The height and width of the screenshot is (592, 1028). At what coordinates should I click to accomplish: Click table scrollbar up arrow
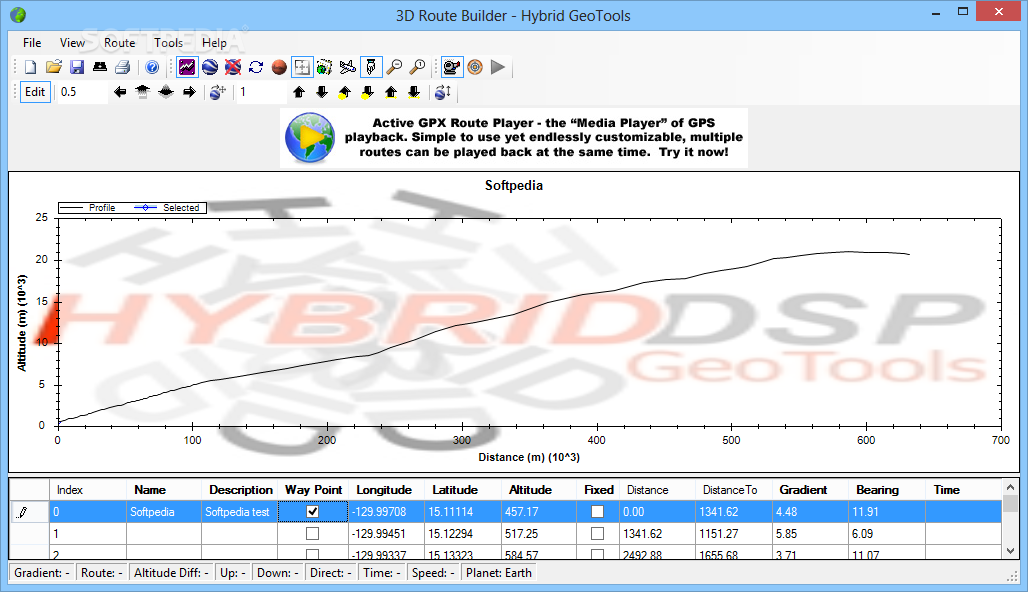(1010, 487)
